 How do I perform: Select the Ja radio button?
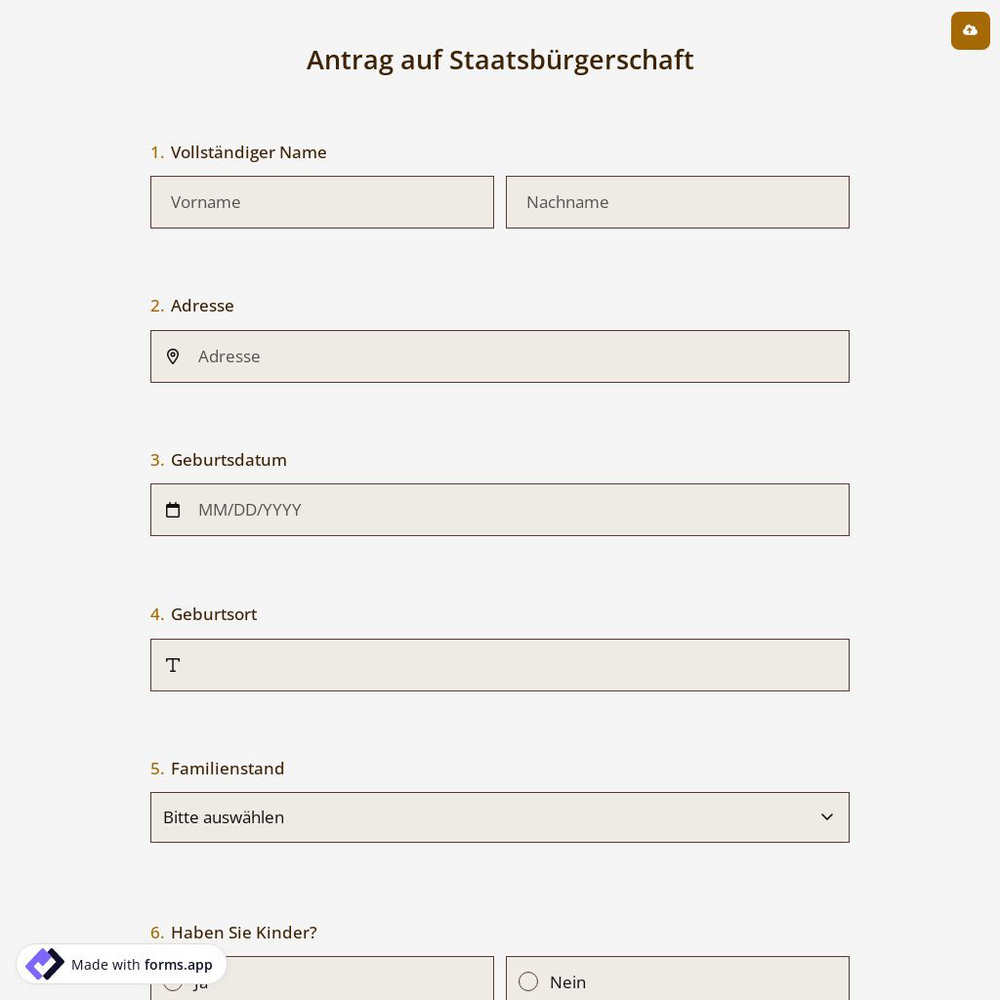tap(173, 982)
